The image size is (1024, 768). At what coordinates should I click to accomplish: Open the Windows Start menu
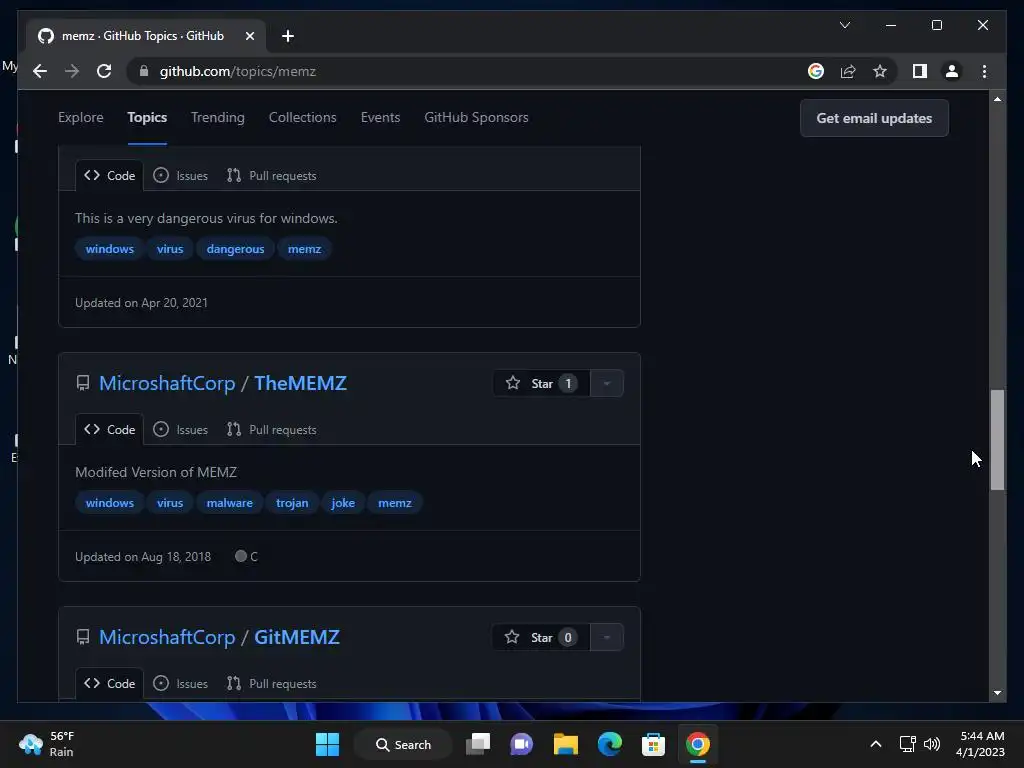pyautogui.click(x=327, y=744)
